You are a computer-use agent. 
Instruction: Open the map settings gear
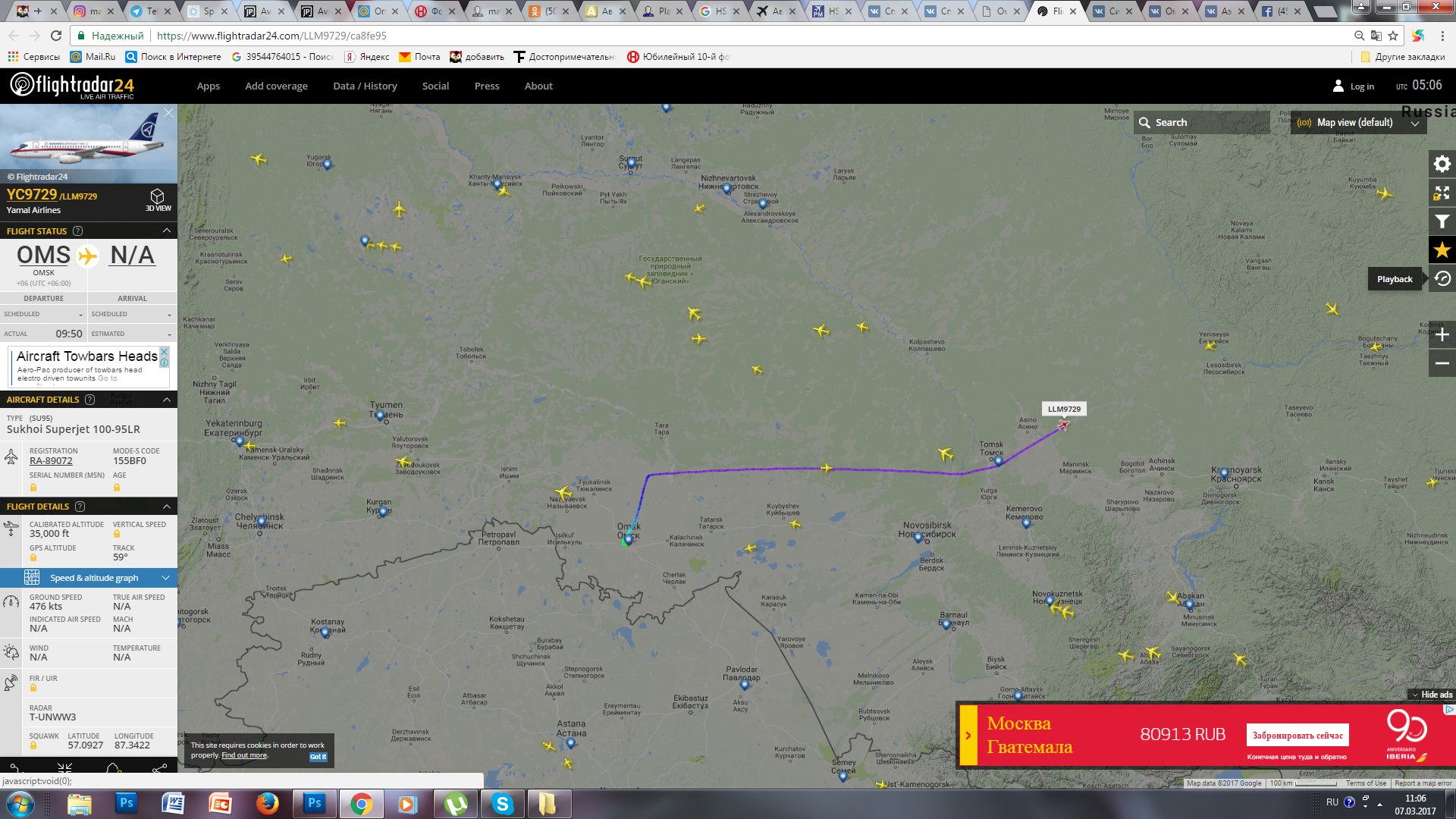tap(1442, 164)
